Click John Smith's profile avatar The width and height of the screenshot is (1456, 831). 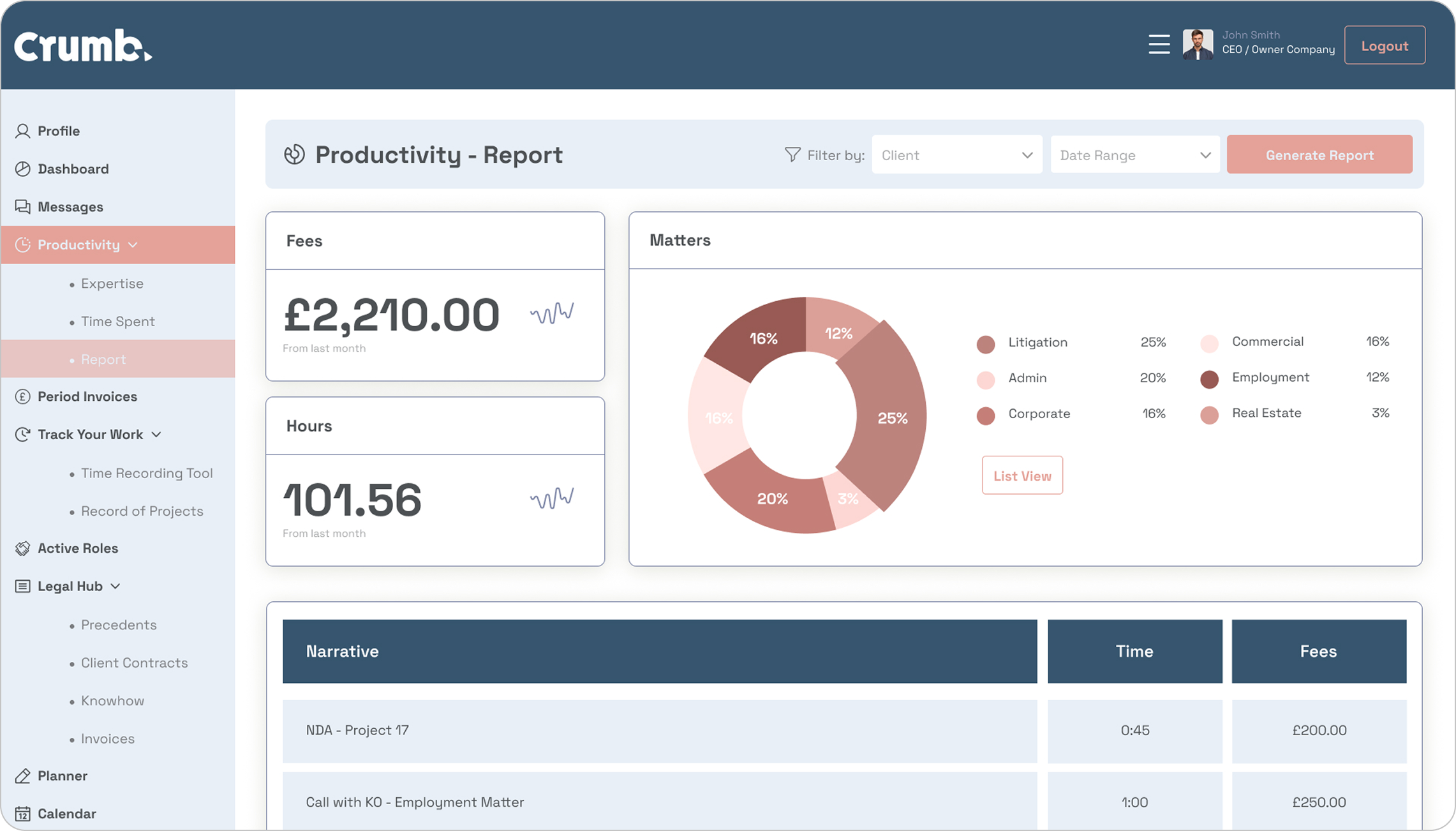(x=1198, y=45)
